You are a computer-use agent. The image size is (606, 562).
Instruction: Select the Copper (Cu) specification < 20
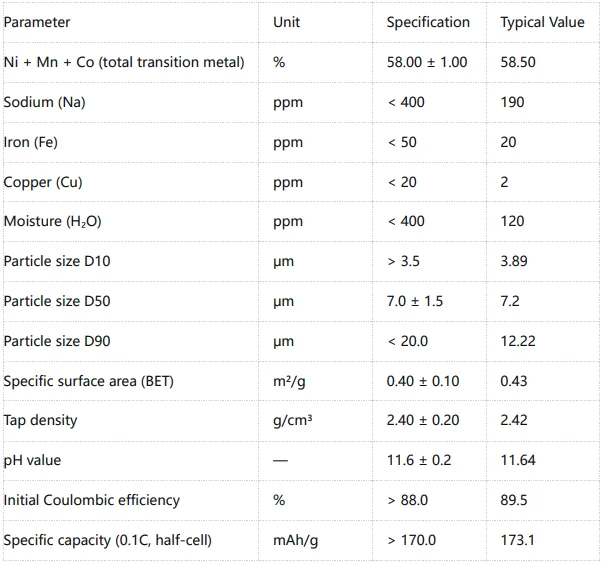(x=402, y=182)
